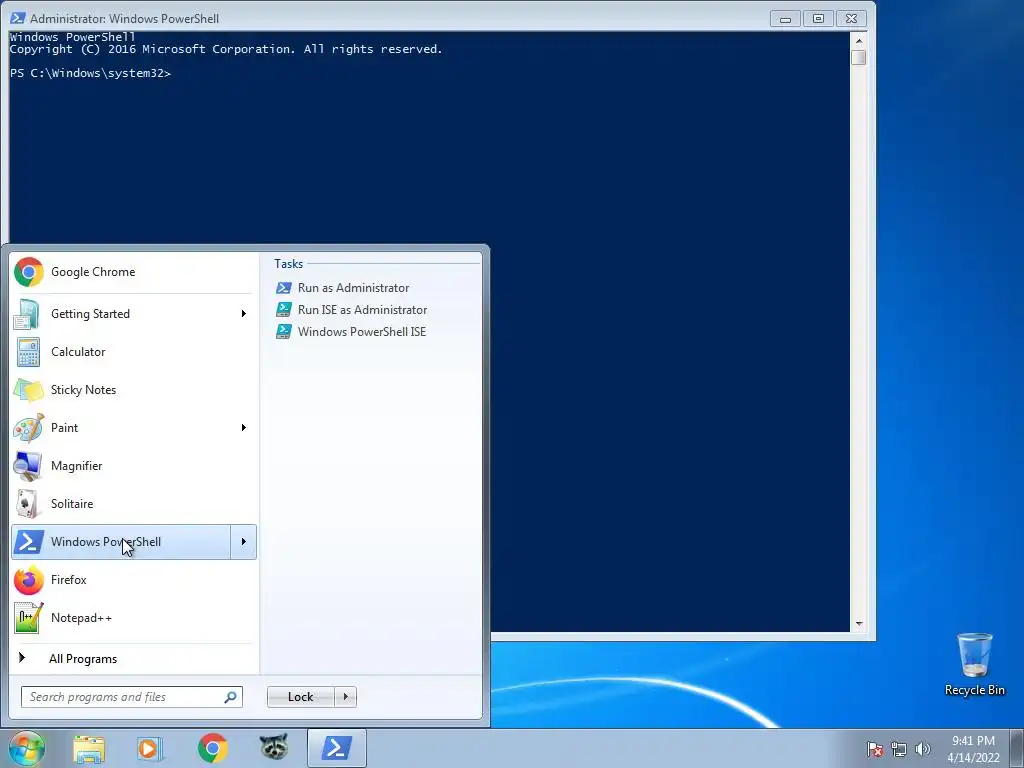Expand Getting Started submenu arrow
Screen dimensions: 1024x768
pyautogui.click(x=244, y=314)
